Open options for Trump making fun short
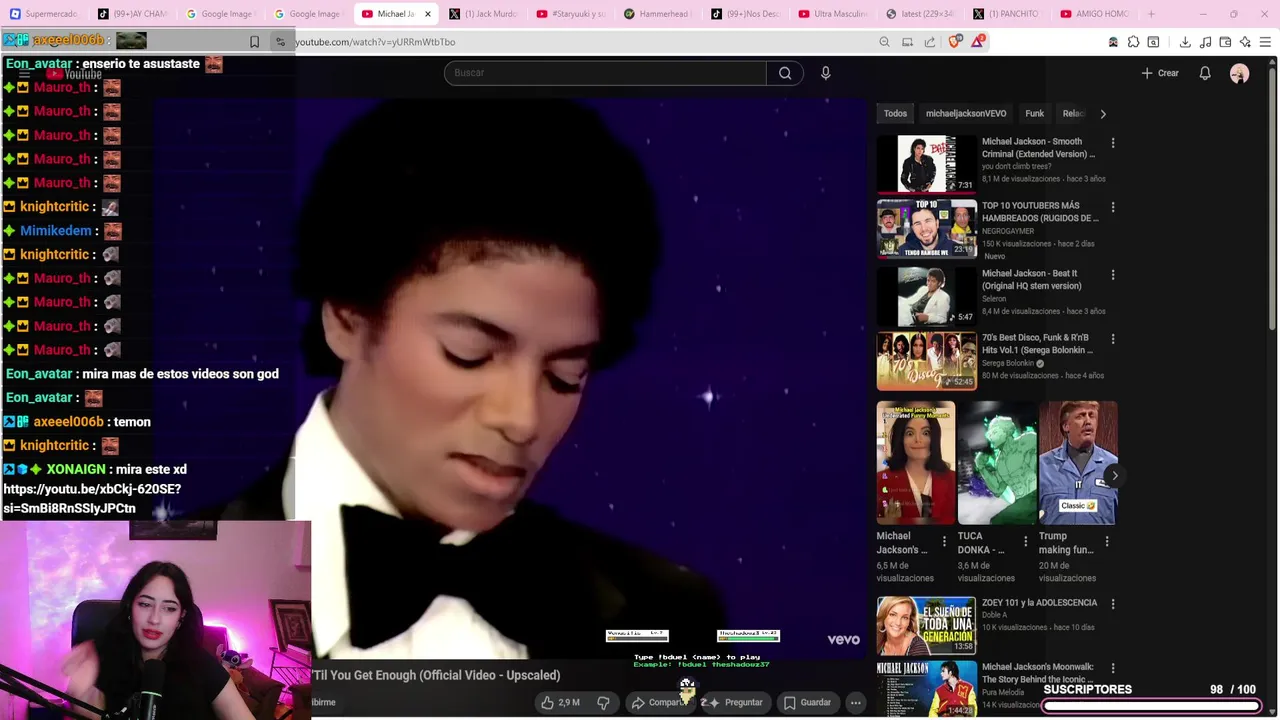The width and height of the screenshot is (1280, 720). tap(1106, 541)
